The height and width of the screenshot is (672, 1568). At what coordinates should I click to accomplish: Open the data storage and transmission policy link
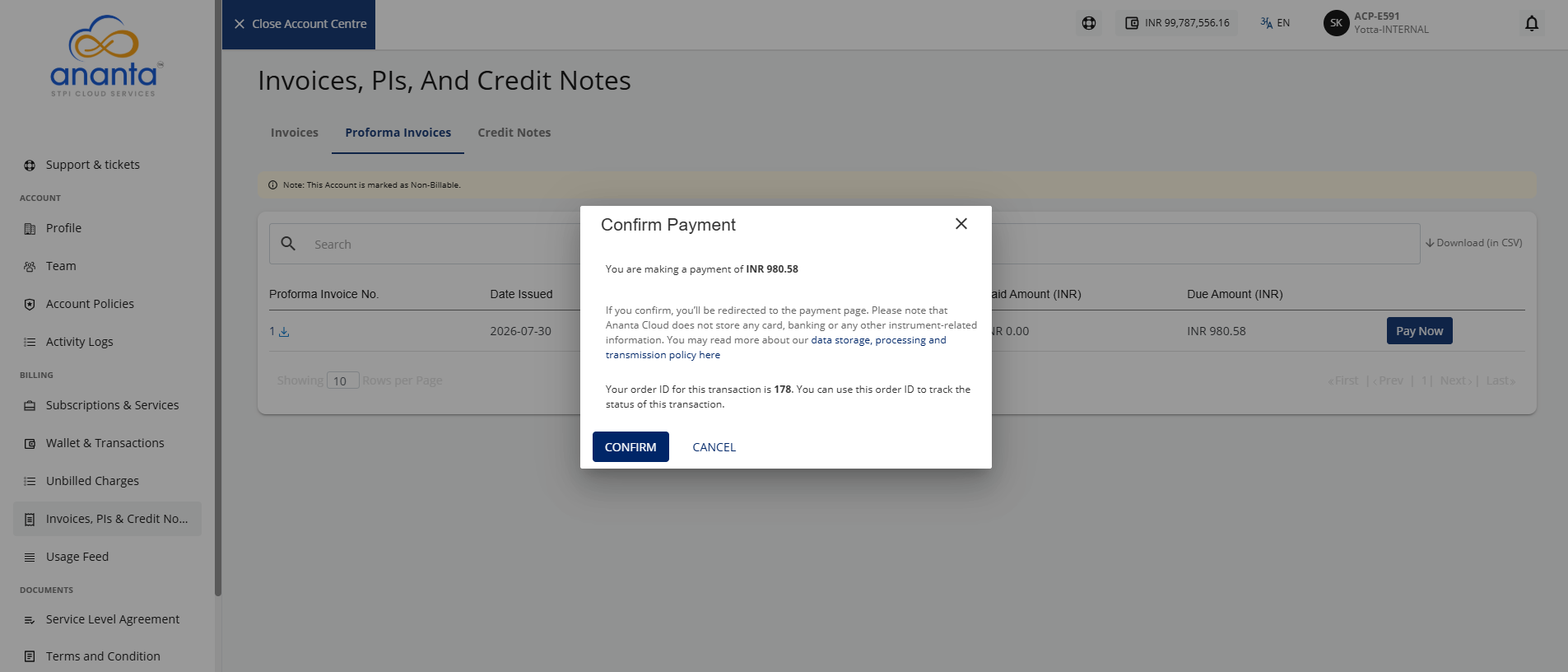point(776,348)
